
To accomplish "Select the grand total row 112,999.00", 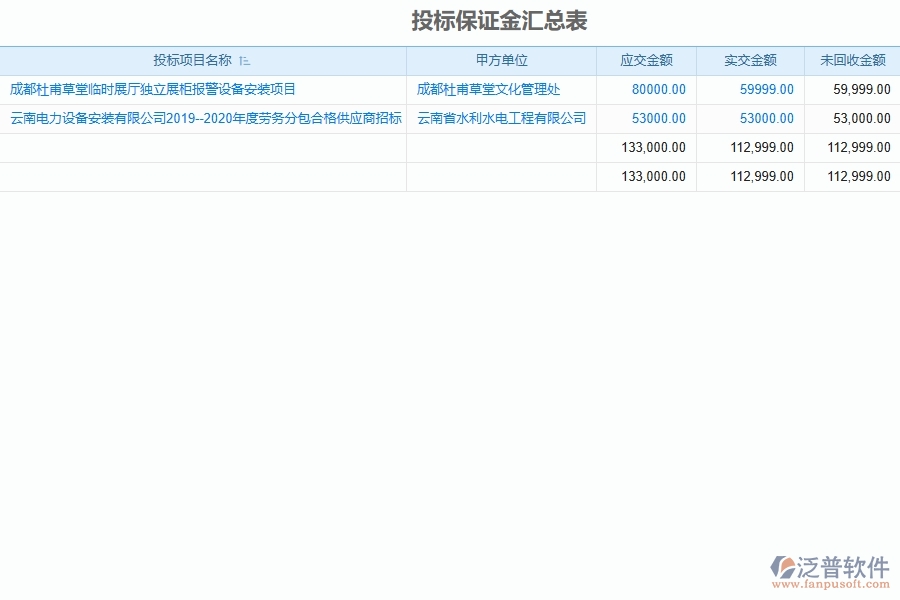I will tap(858, 176).
